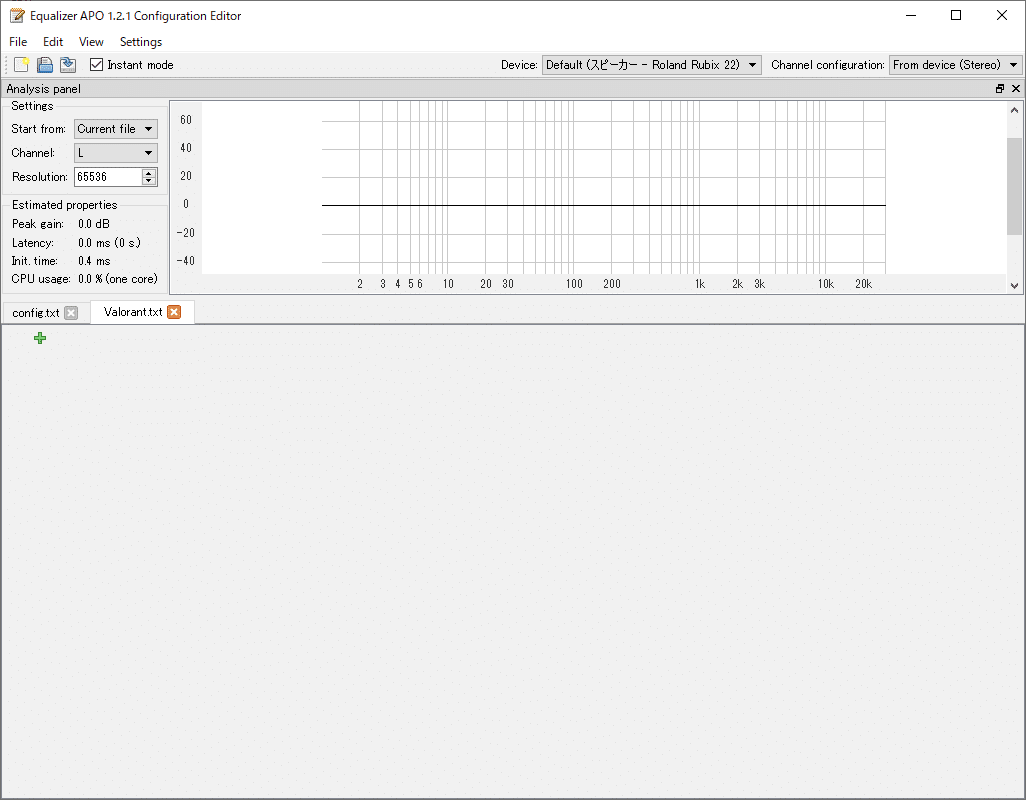Click the Analysis panel title
The image size is (1026, 800).
44,89
